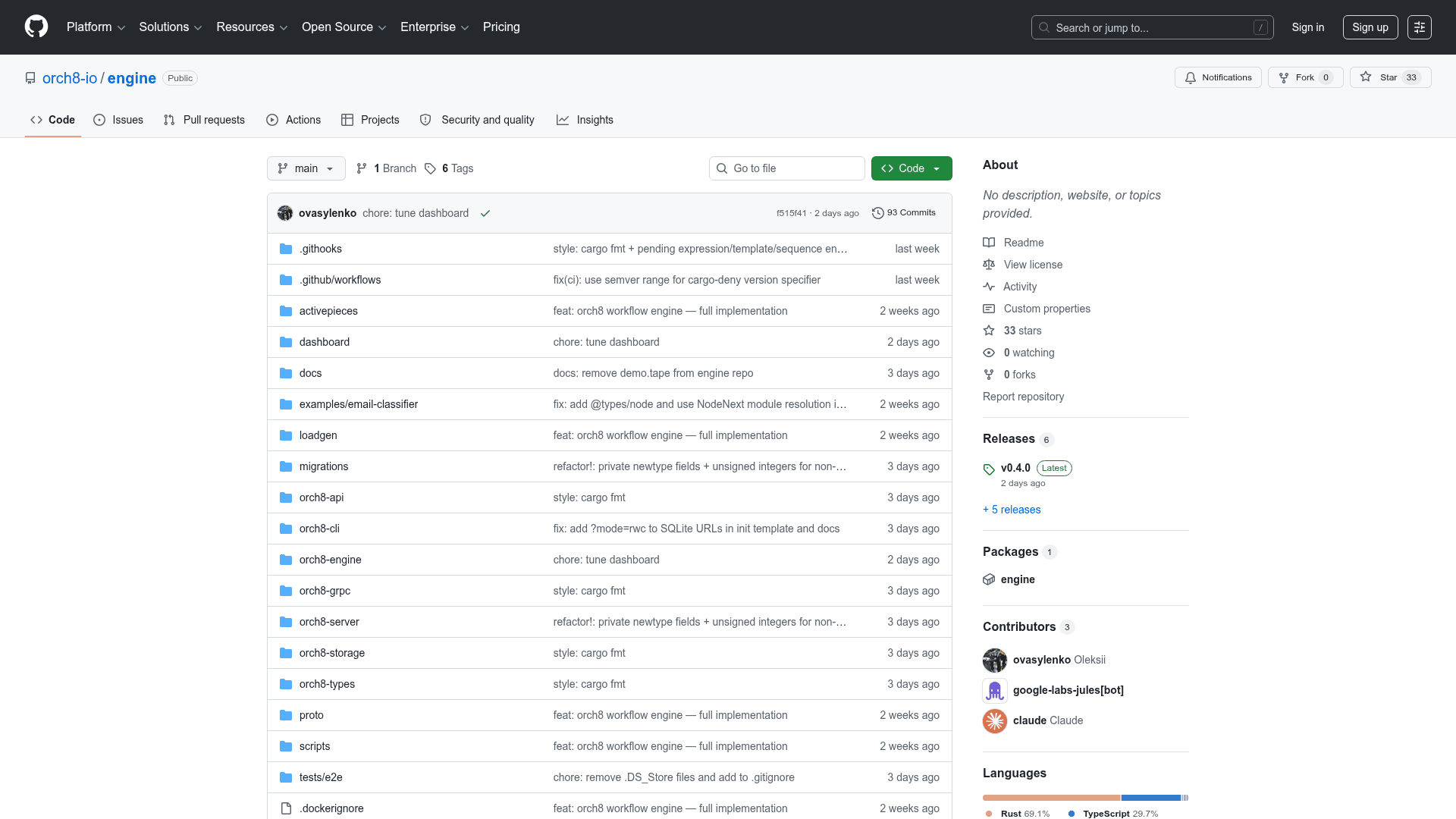Expand the Solutions menu
Screen dimensions: 1456x819
tap(170, 27)
